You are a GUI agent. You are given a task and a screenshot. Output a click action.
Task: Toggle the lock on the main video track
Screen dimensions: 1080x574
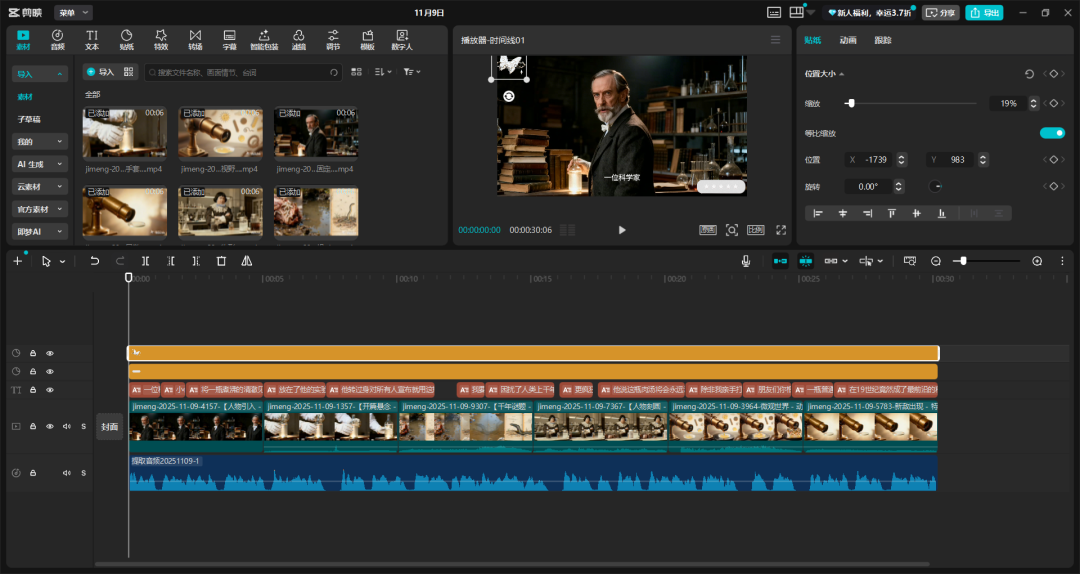tap(33, 426)
